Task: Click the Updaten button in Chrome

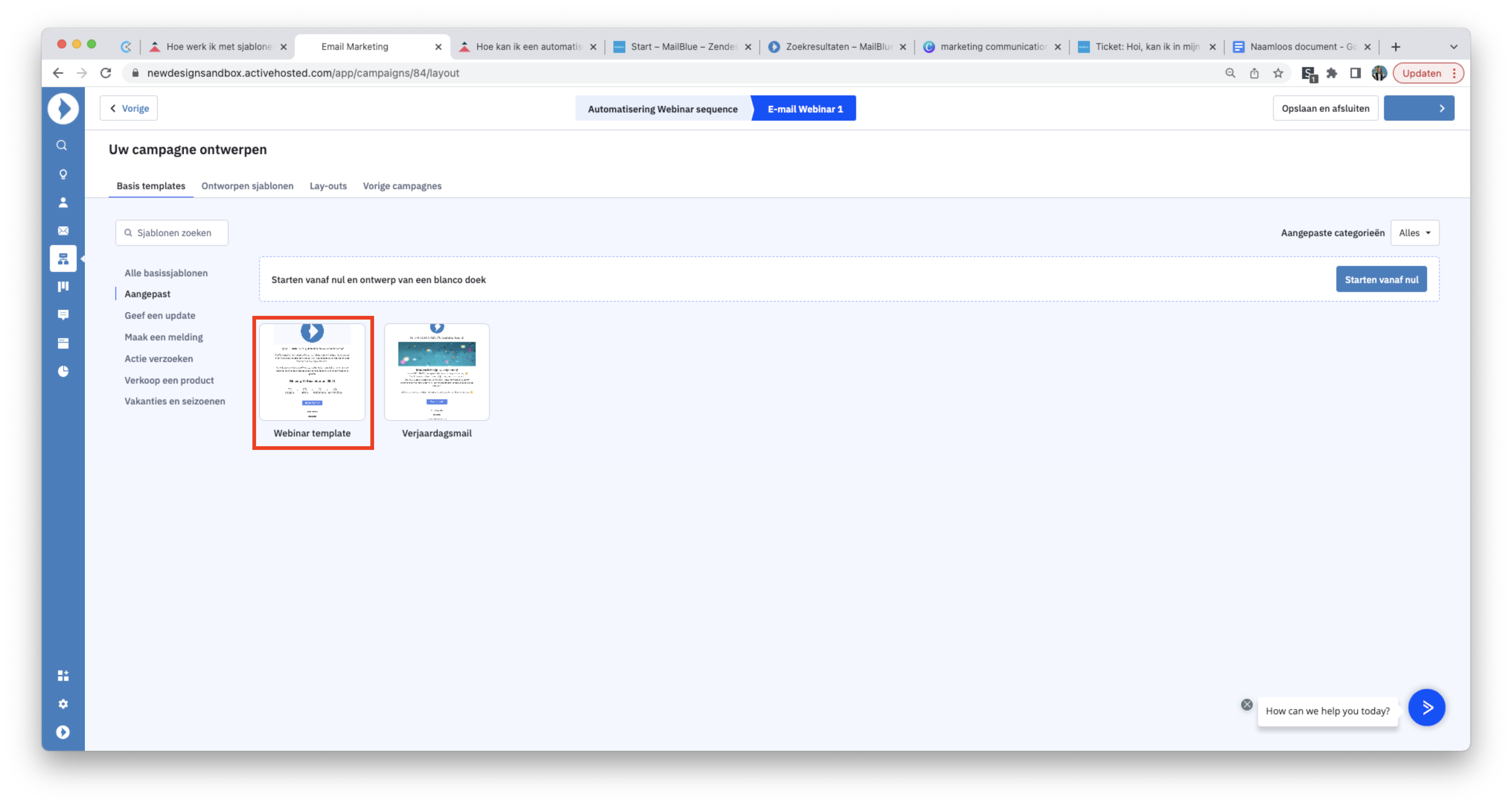Action: [x=1421, y=73]
